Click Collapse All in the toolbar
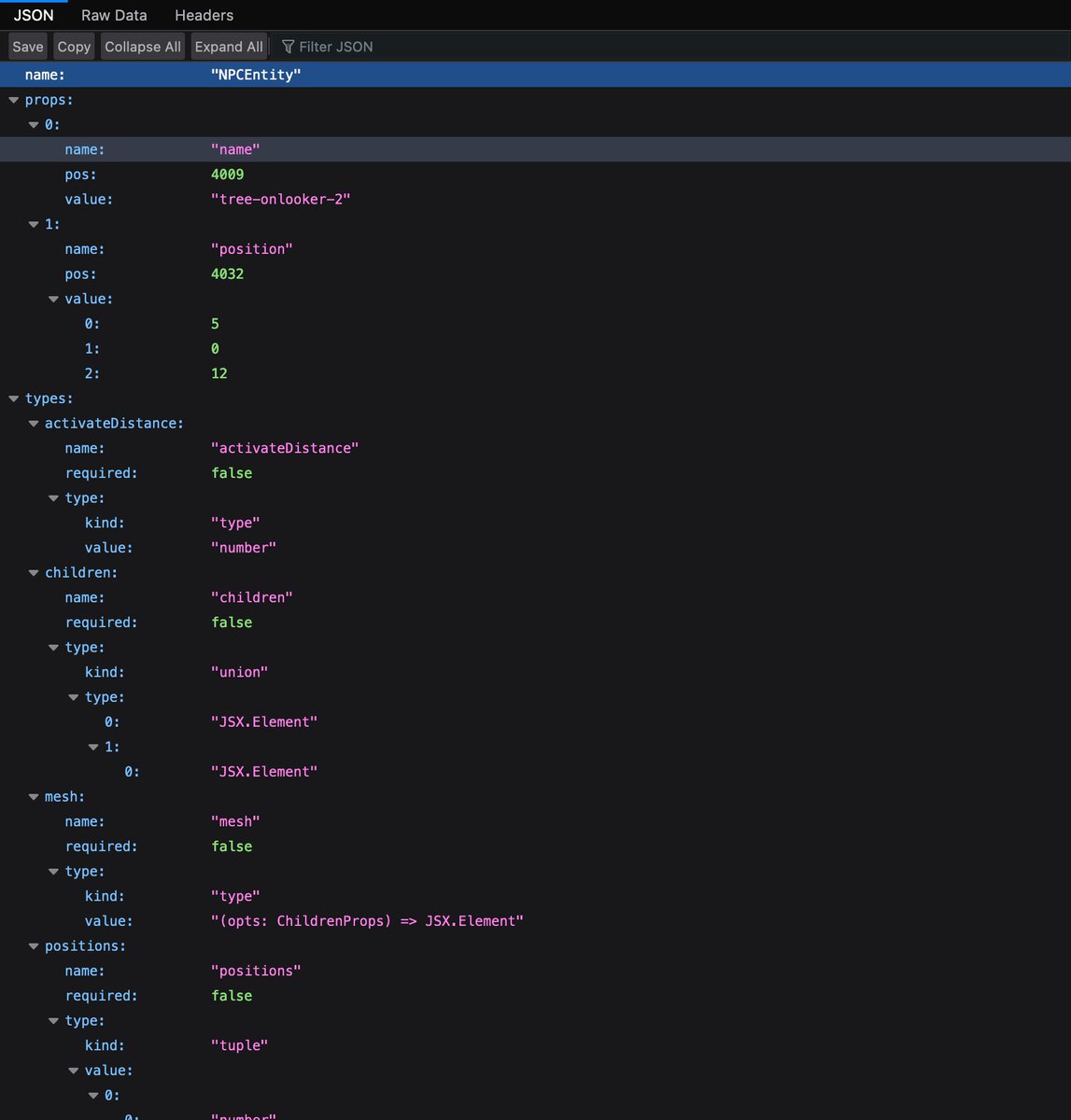Viewport: 1071px width, 1120px height. (143, 47)
